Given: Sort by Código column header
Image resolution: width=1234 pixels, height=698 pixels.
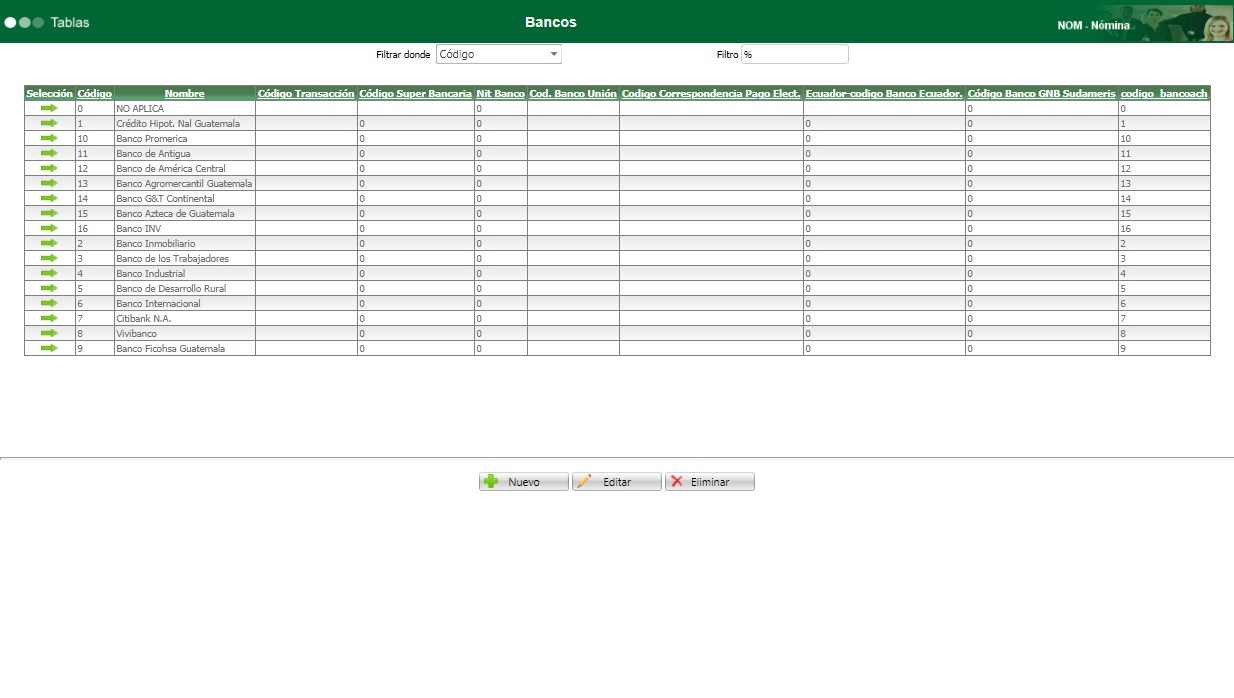Looking at the screenshot, I should (95, 93).
